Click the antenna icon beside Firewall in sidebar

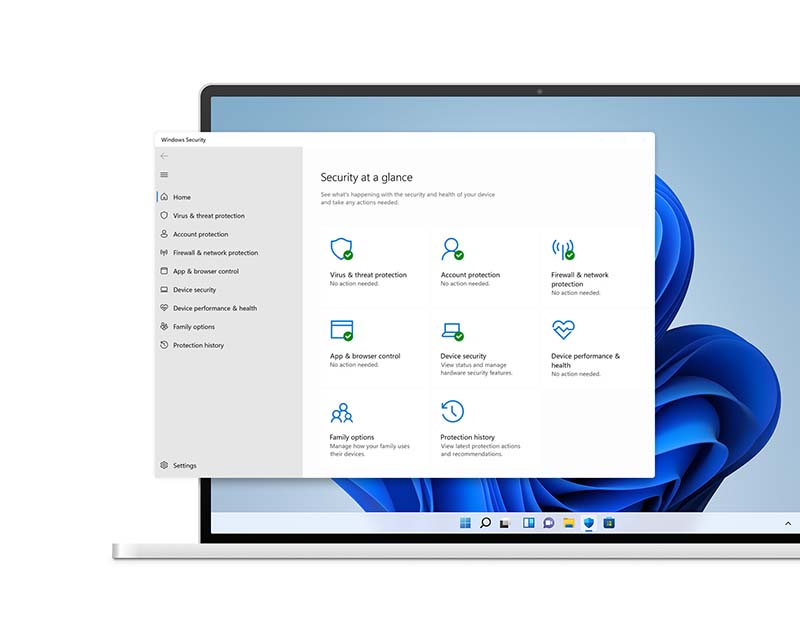click(164, 252)
